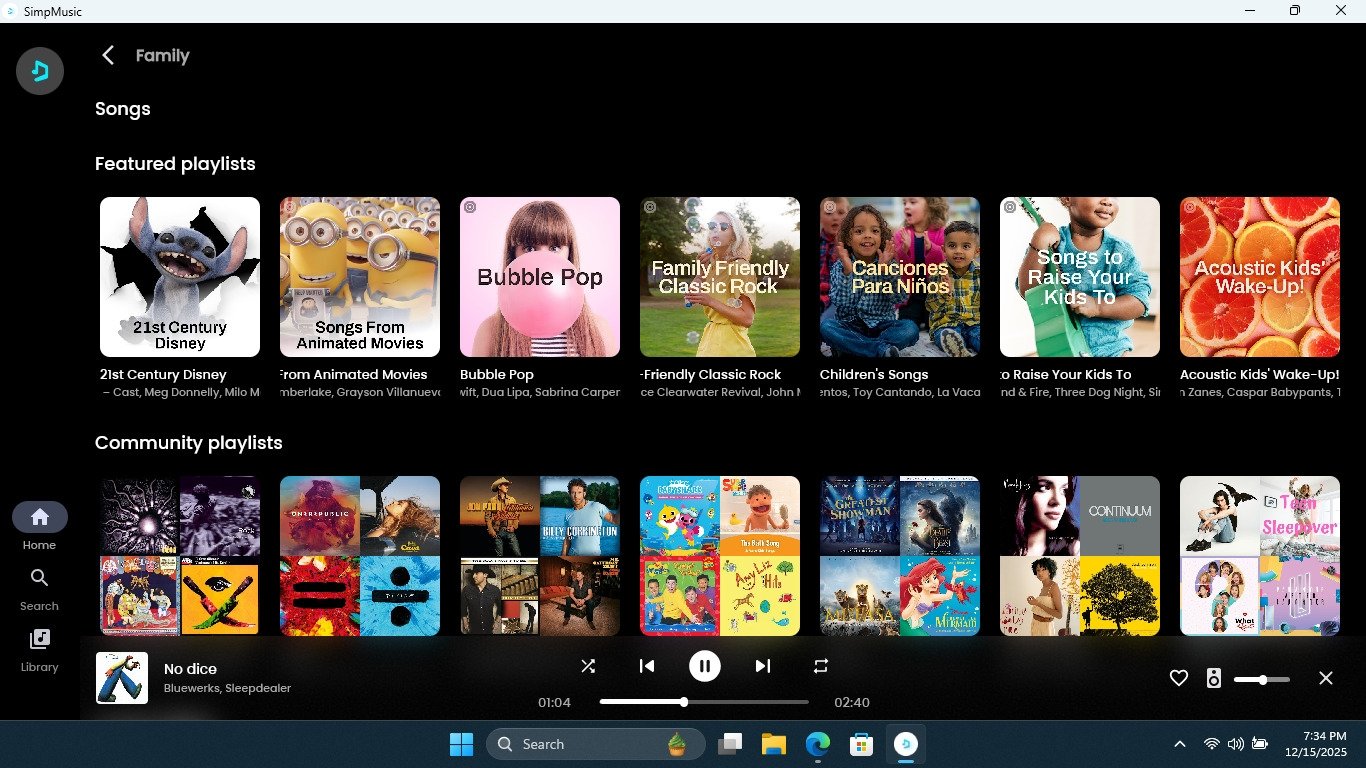The width and height of the screenshot is (1366, 768).
Task: Open the Library tab in sidebar
Action: (40, 649)
